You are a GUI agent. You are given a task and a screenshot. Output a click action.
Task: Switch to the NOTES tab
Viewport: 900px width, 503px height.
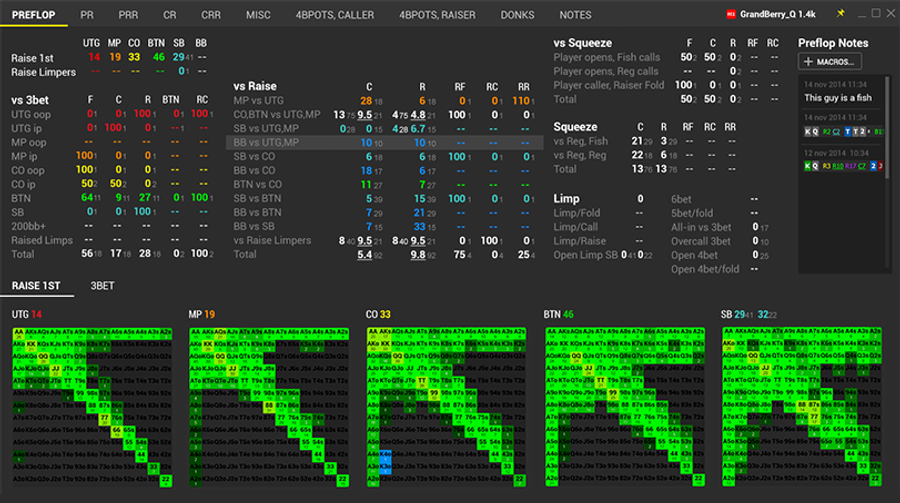point(575,15)
